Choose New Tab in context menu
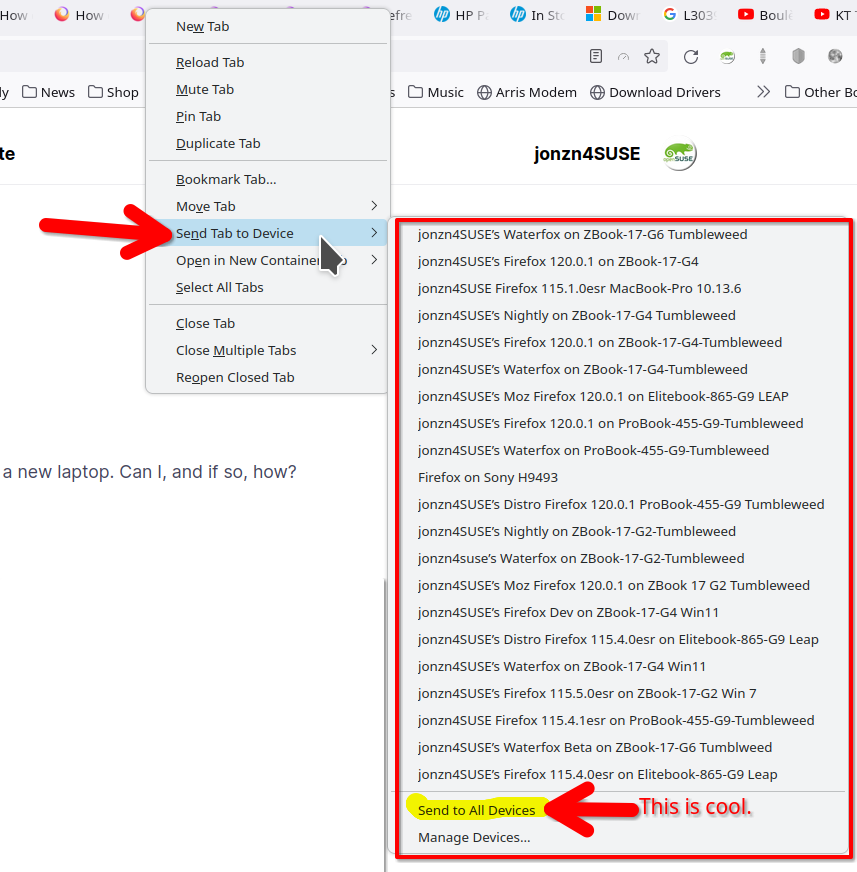The height and width of the screenshot is (872, 857). (267, 27)
